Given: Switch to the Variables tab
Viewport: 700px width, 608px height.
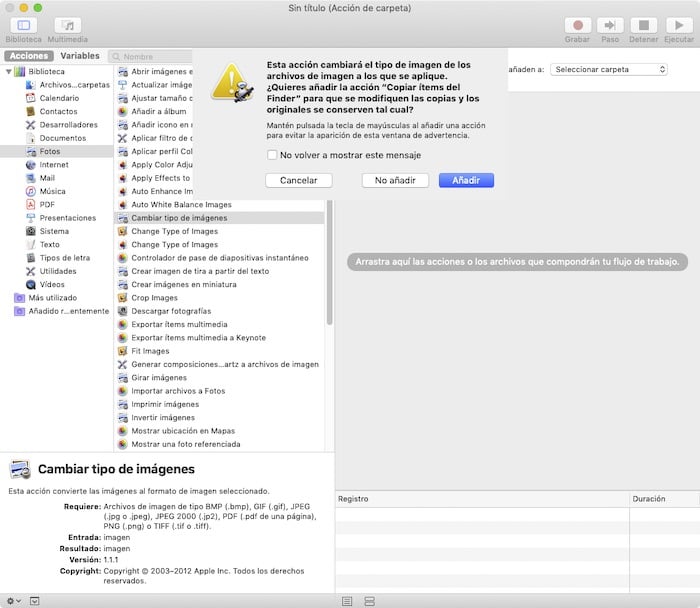Looking at the screenshot, I should [80, 56].
